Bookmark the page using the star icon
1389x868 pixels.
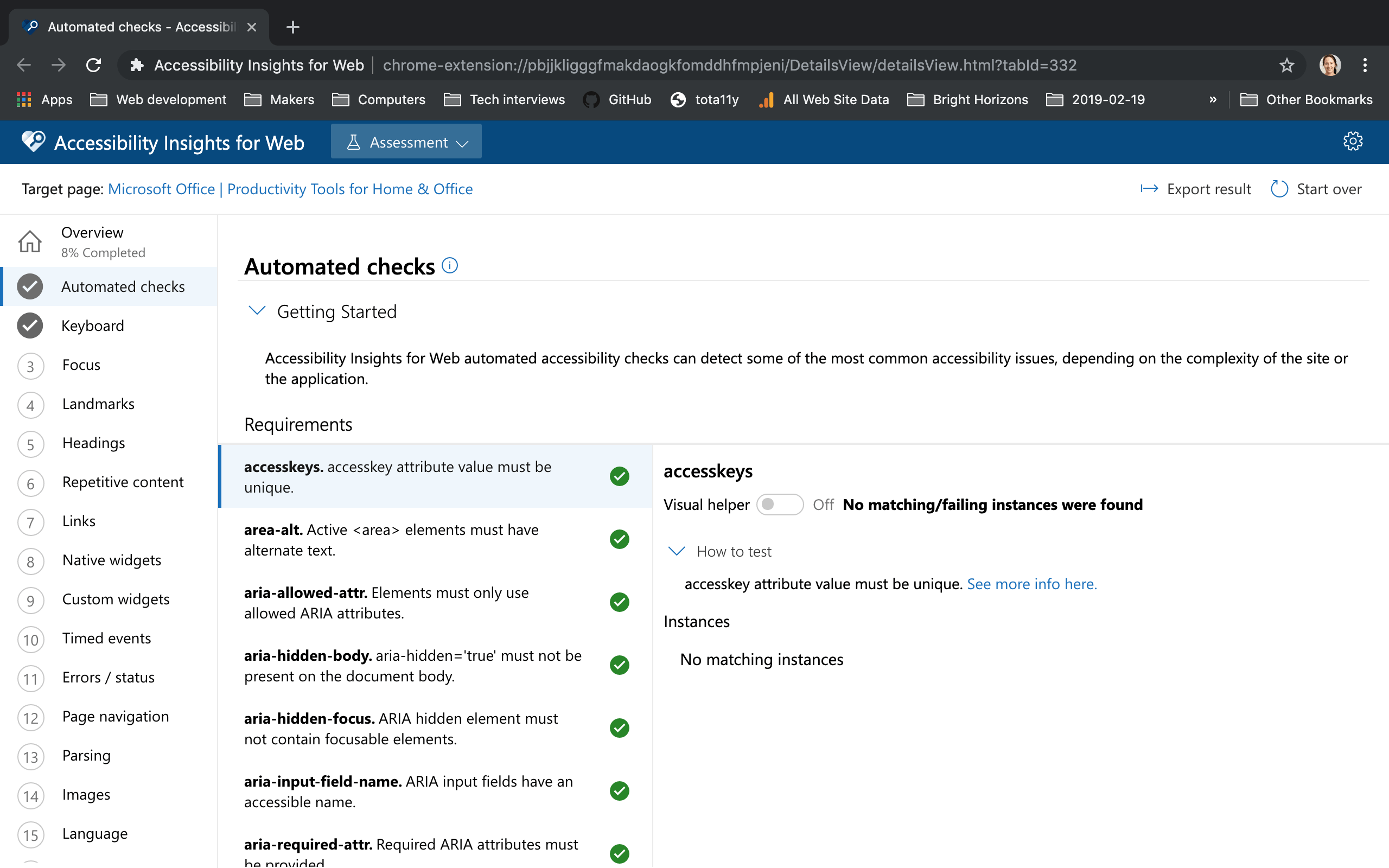click(1286, 65)
